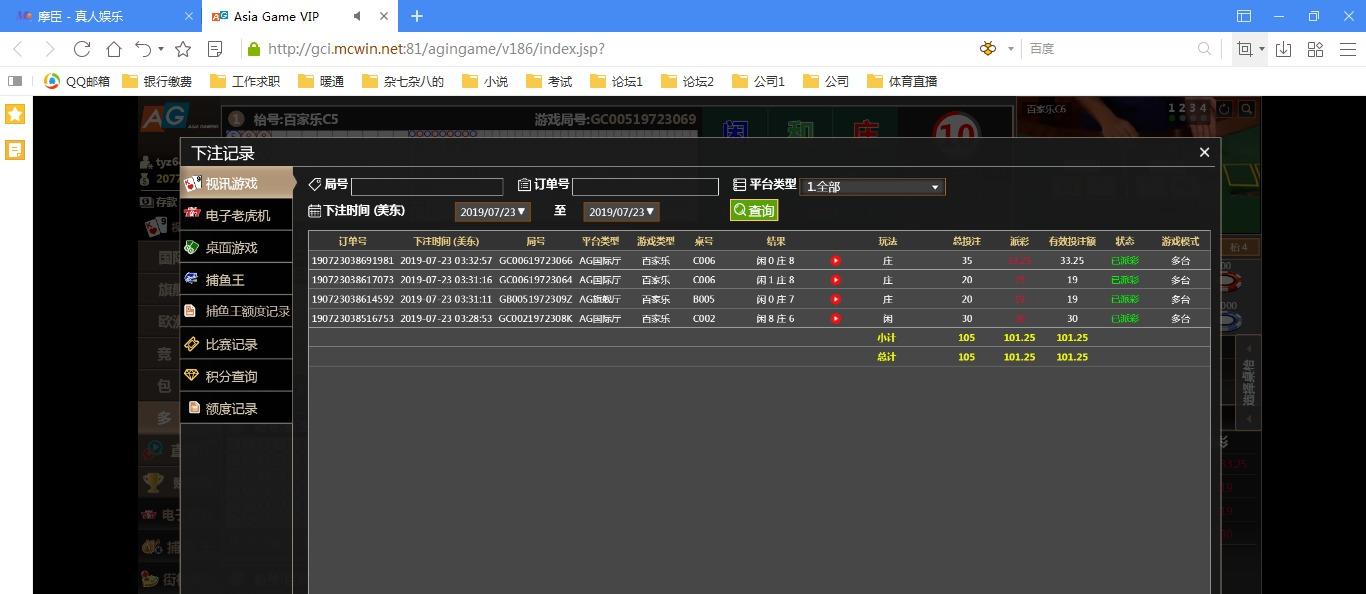Click the undo closed tab icon

[144, 49]
